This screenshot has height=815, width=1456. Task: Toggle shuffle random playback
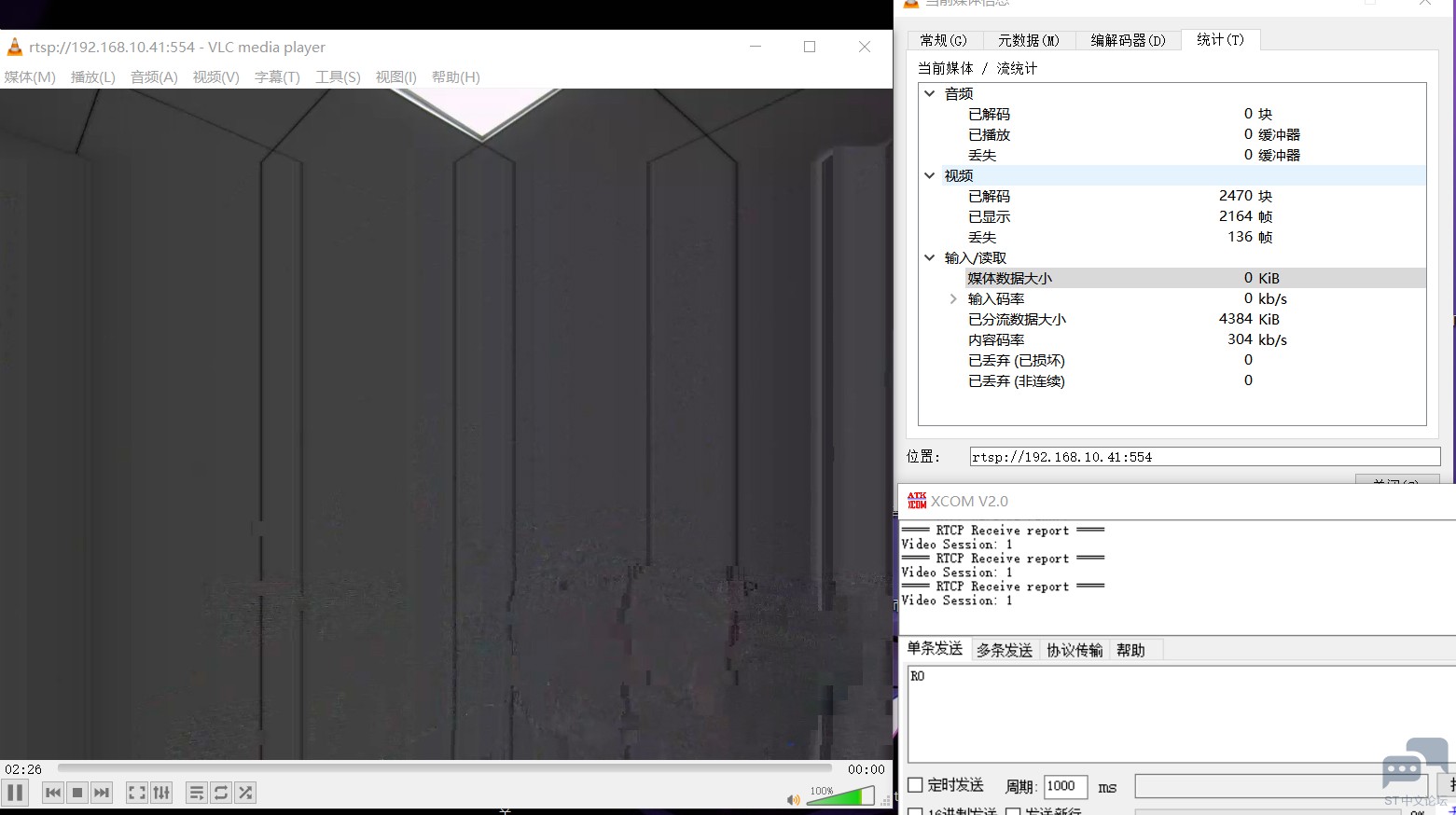pyautogui.click(x=245, y=793)
